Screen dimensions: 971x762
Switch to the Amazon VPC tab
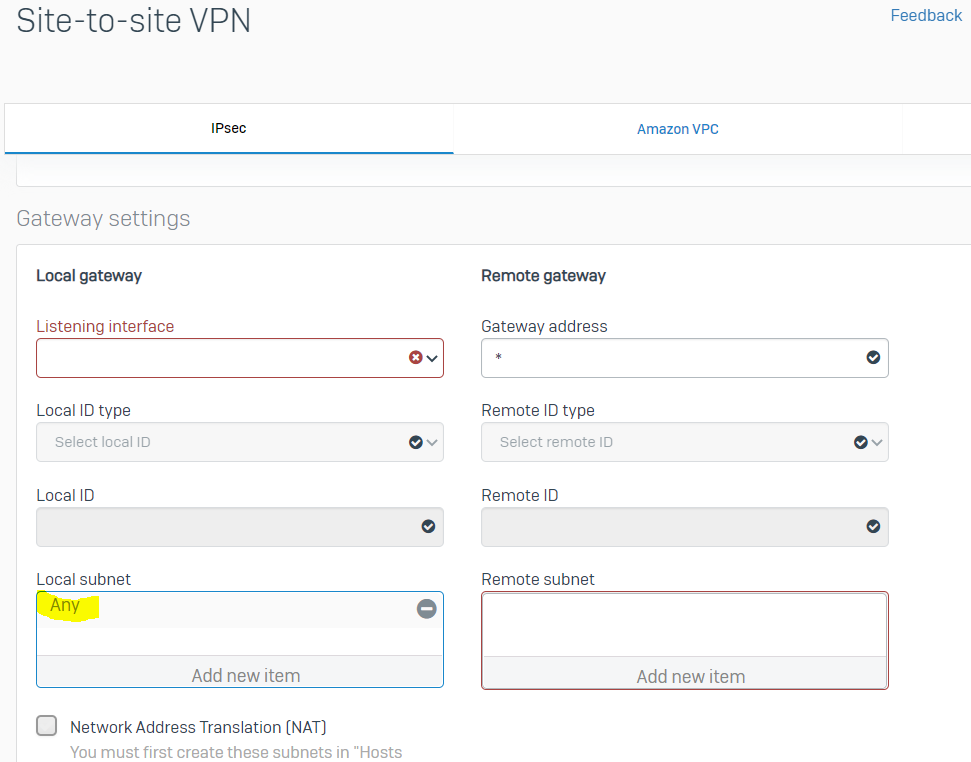tap(677, 129)
